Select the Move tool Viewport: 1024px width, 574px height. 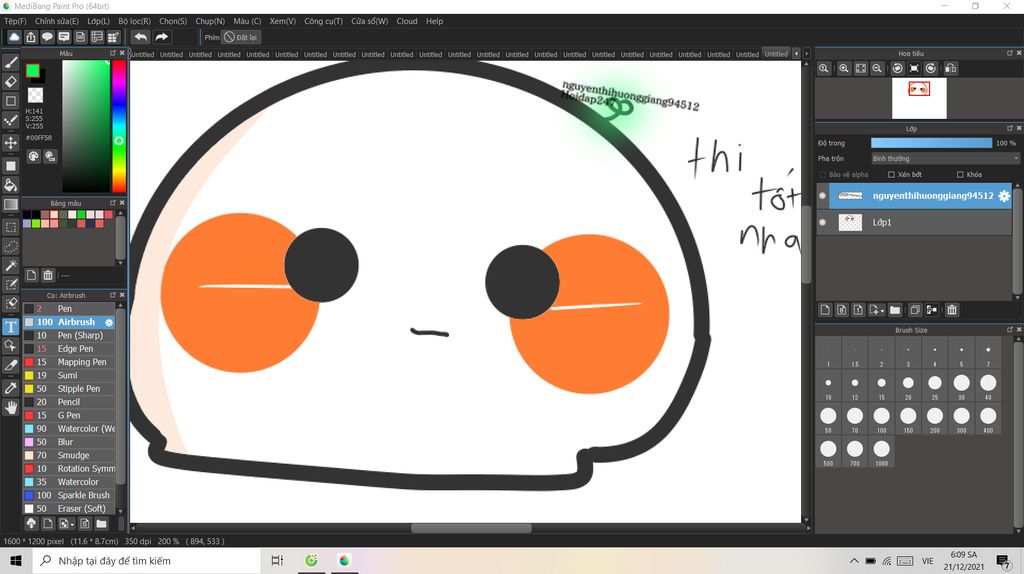[11, 142]
